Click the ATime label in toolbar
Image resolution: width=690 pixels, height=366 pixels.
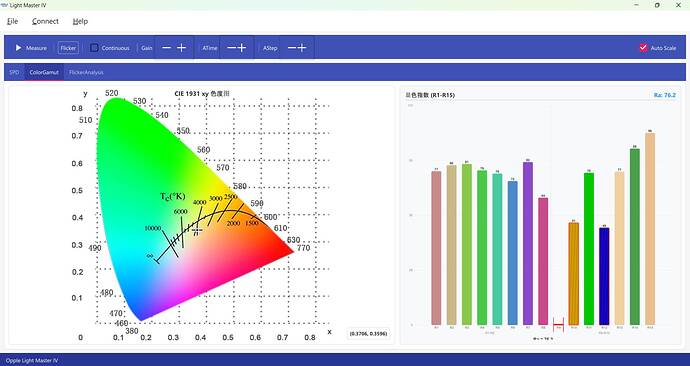[x=210, y=48]
